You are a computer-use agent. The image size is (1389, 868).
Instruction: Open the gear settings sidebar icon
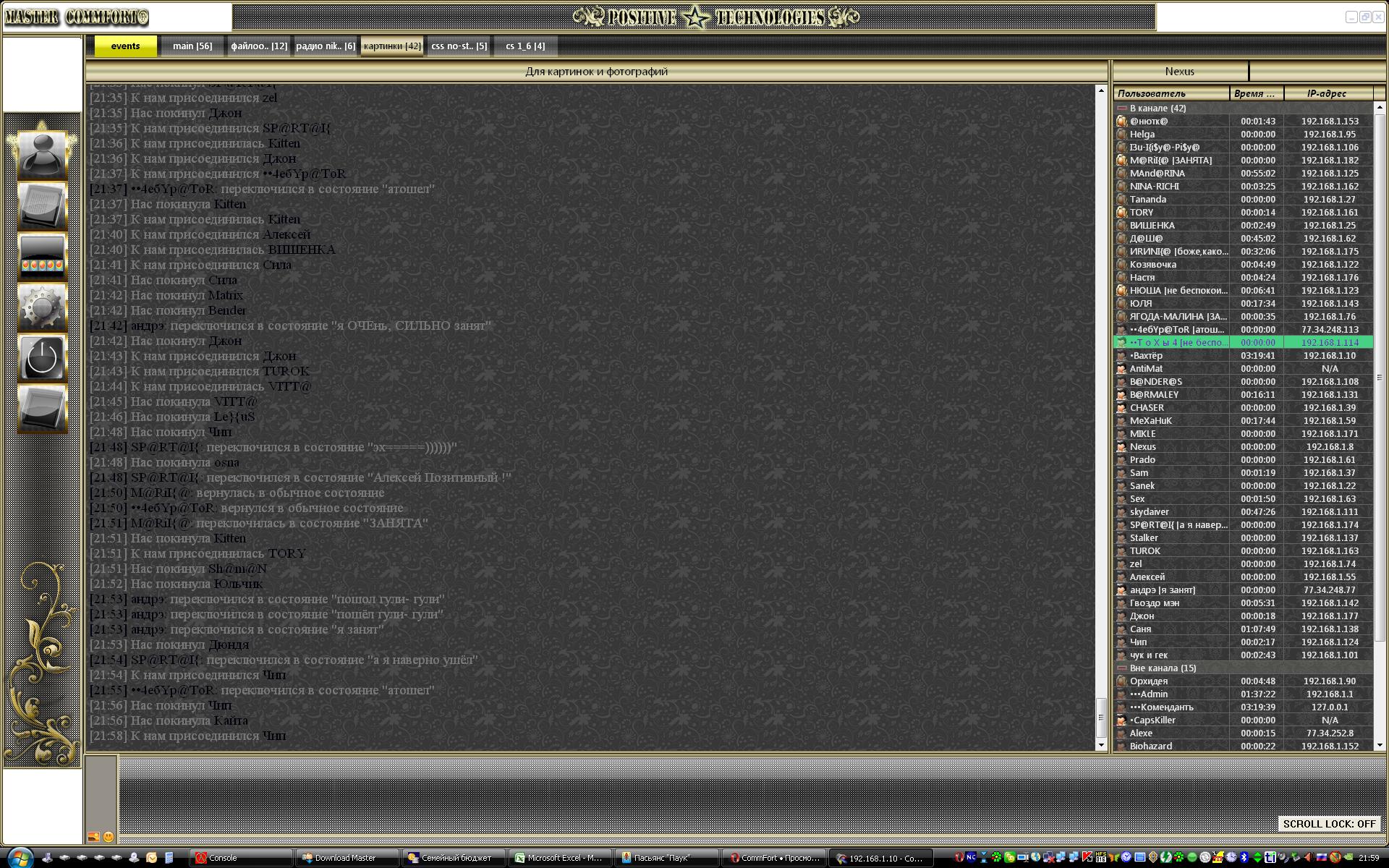[42, 307]
